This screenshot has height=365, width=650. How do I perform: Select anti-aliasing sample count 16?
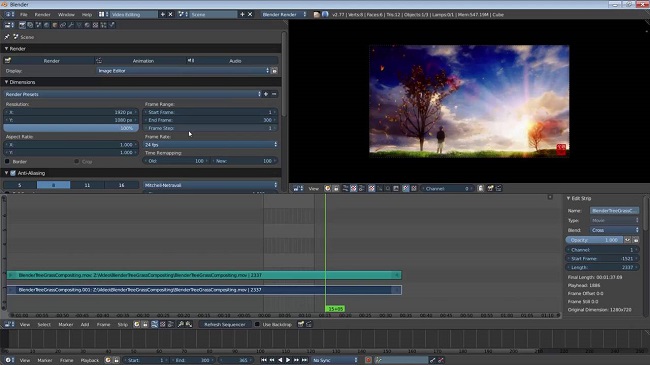[121, 185]
